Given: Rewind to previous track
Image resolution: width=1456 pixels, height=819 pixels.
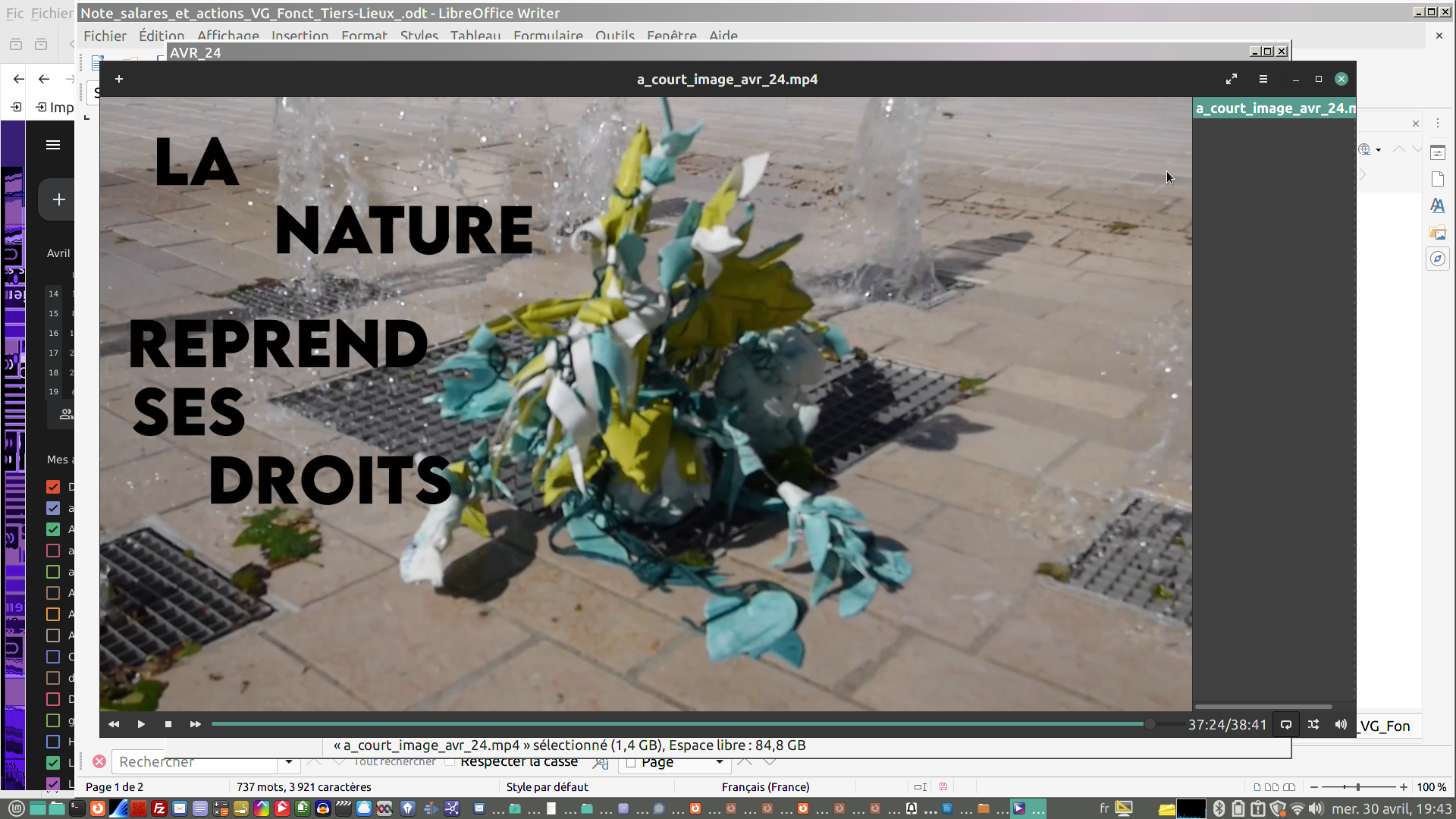Looking at the screenshot, I should 114,724.
